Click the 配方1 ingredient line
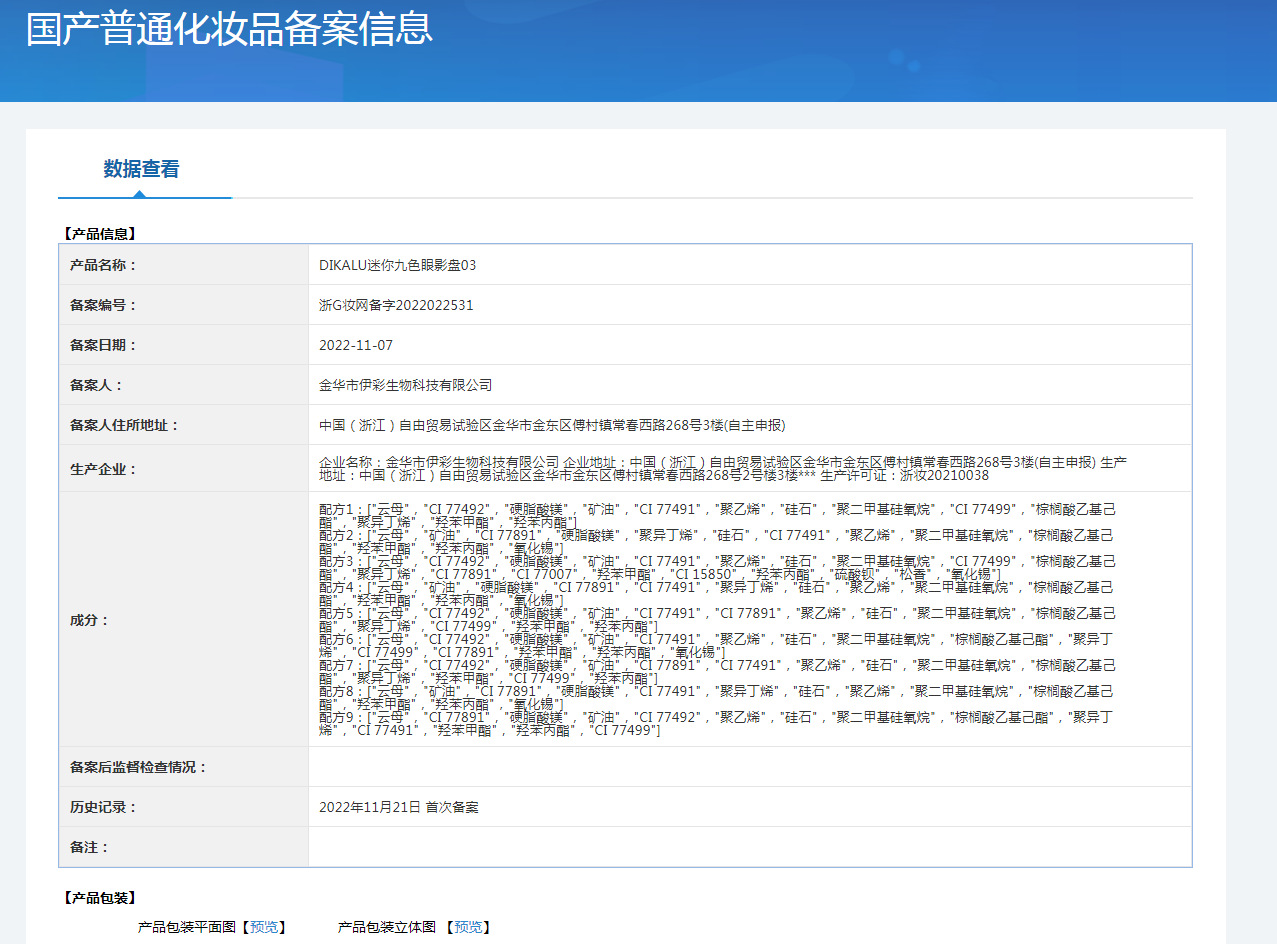The image size is (1277, 944). 716,515
